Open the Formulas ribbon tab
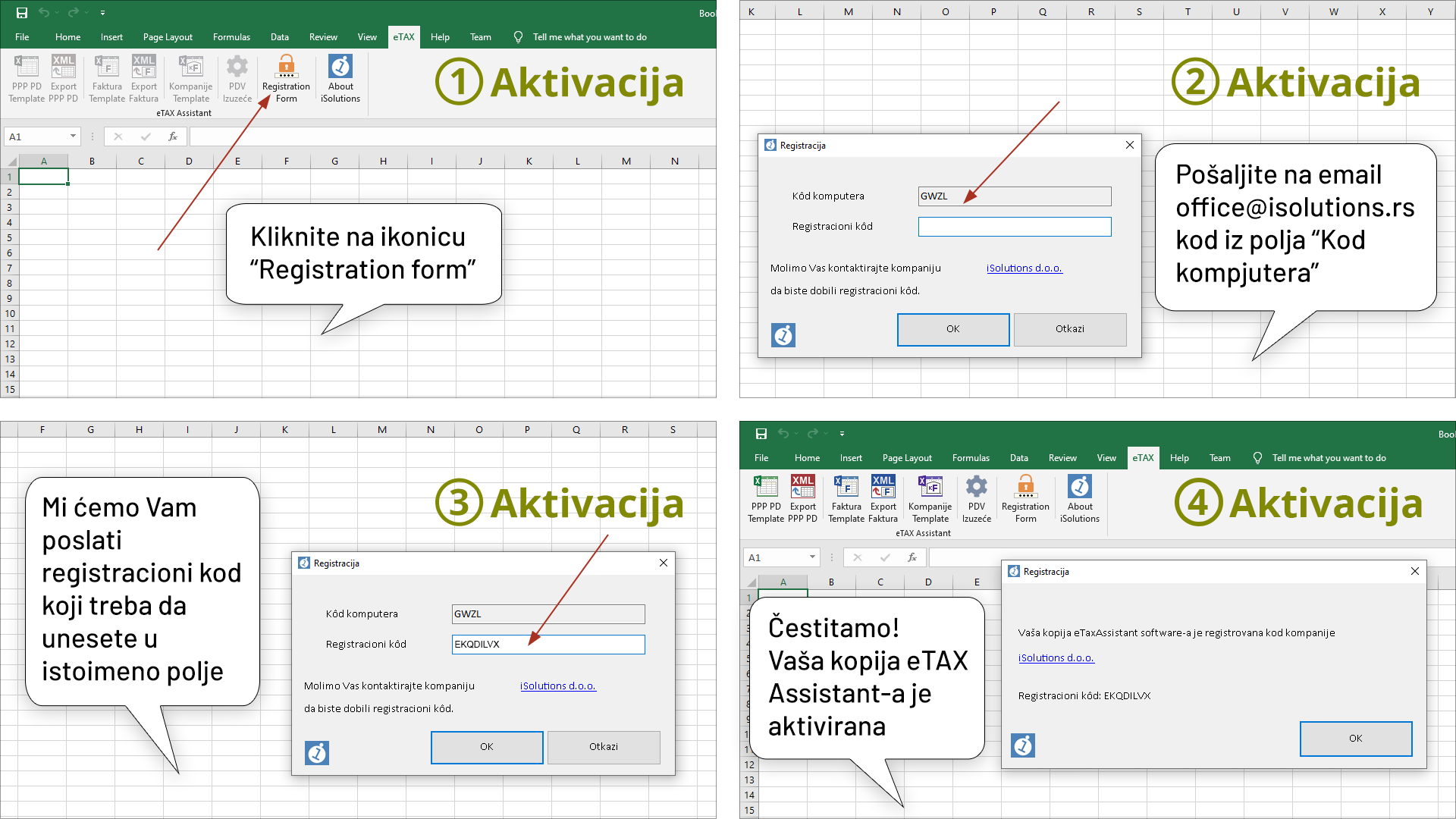 231,37
